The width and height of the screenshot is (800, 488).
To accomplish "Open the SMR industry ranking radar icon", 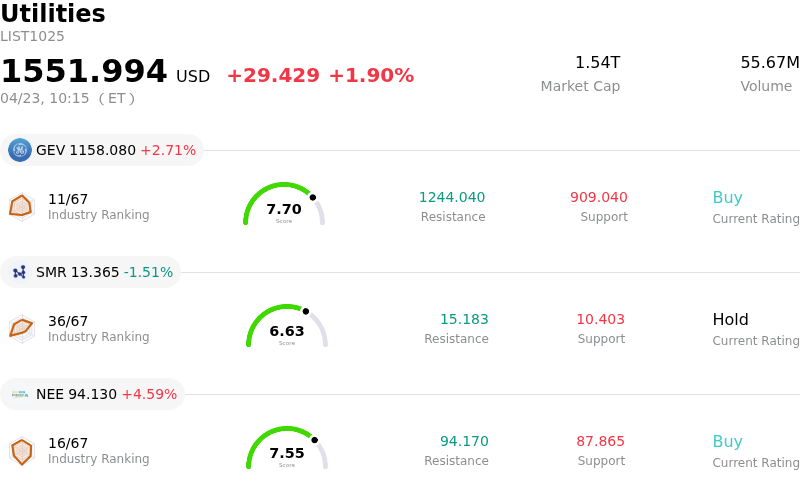I will pos(21,328).
